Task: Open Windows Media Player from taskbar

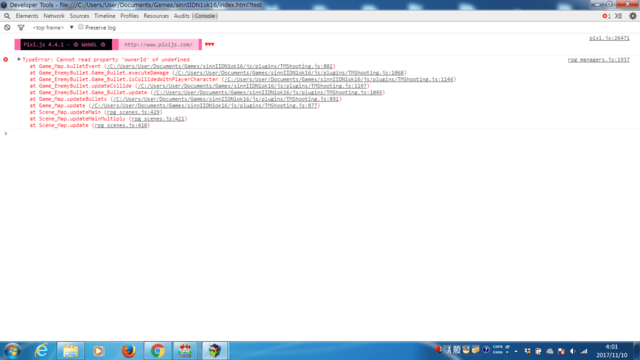Action: point(98,351)
